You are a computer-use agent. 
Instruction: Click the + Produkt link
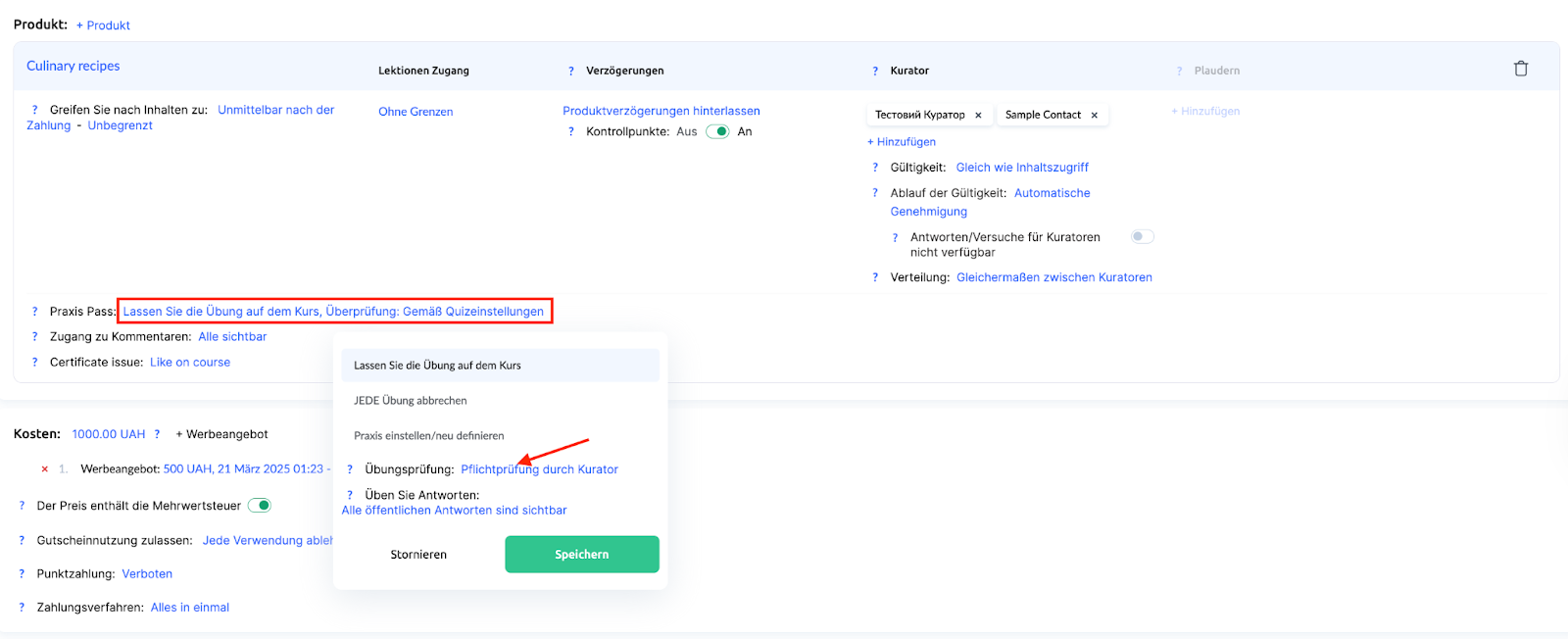[x=103, y=25]
